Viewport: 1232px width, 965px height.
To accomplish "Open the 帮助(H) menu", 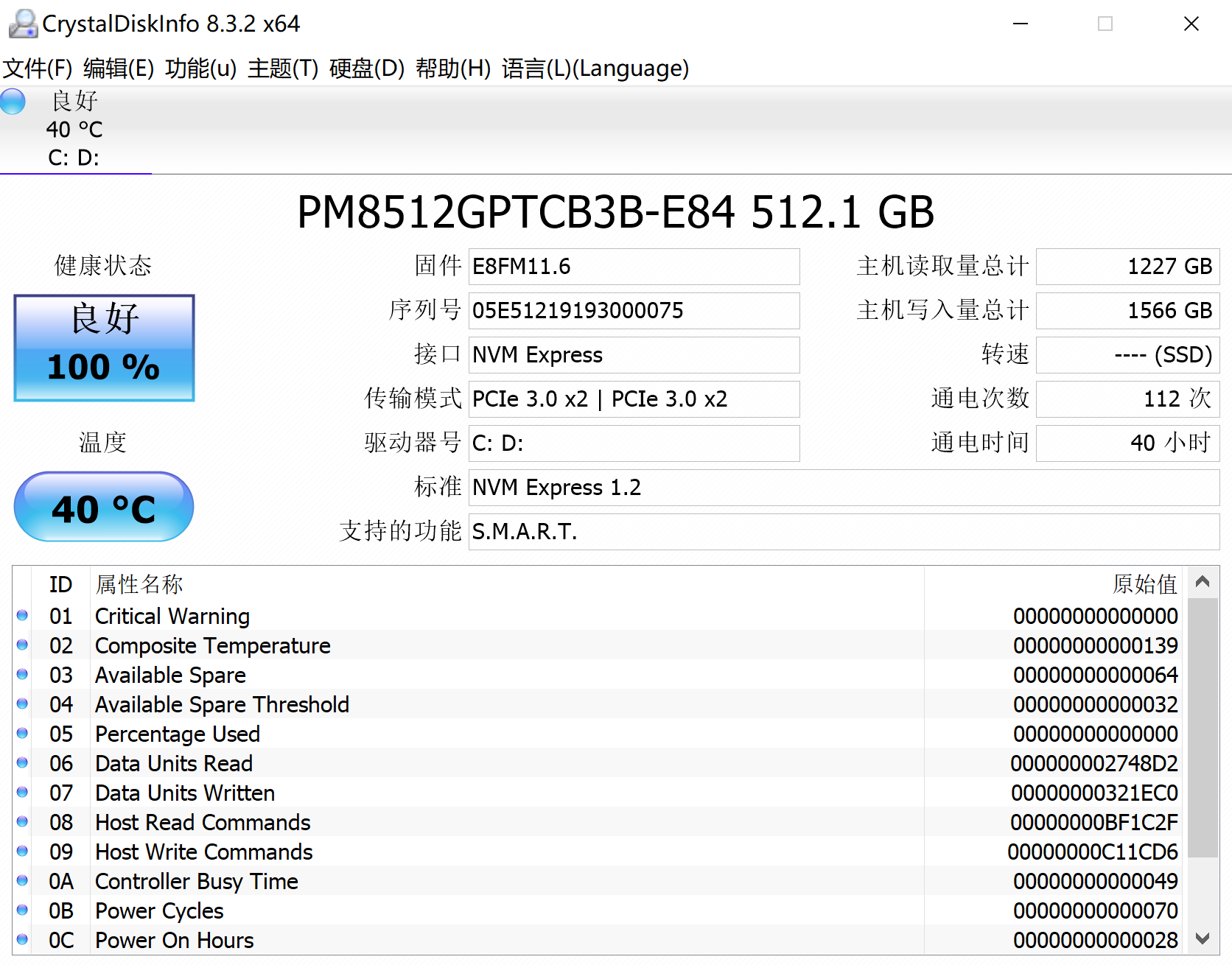I will coord(453,69).
